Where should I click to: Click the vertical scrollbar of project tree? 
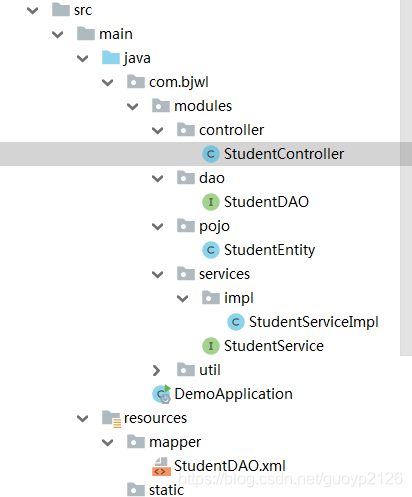click(406, 178)
